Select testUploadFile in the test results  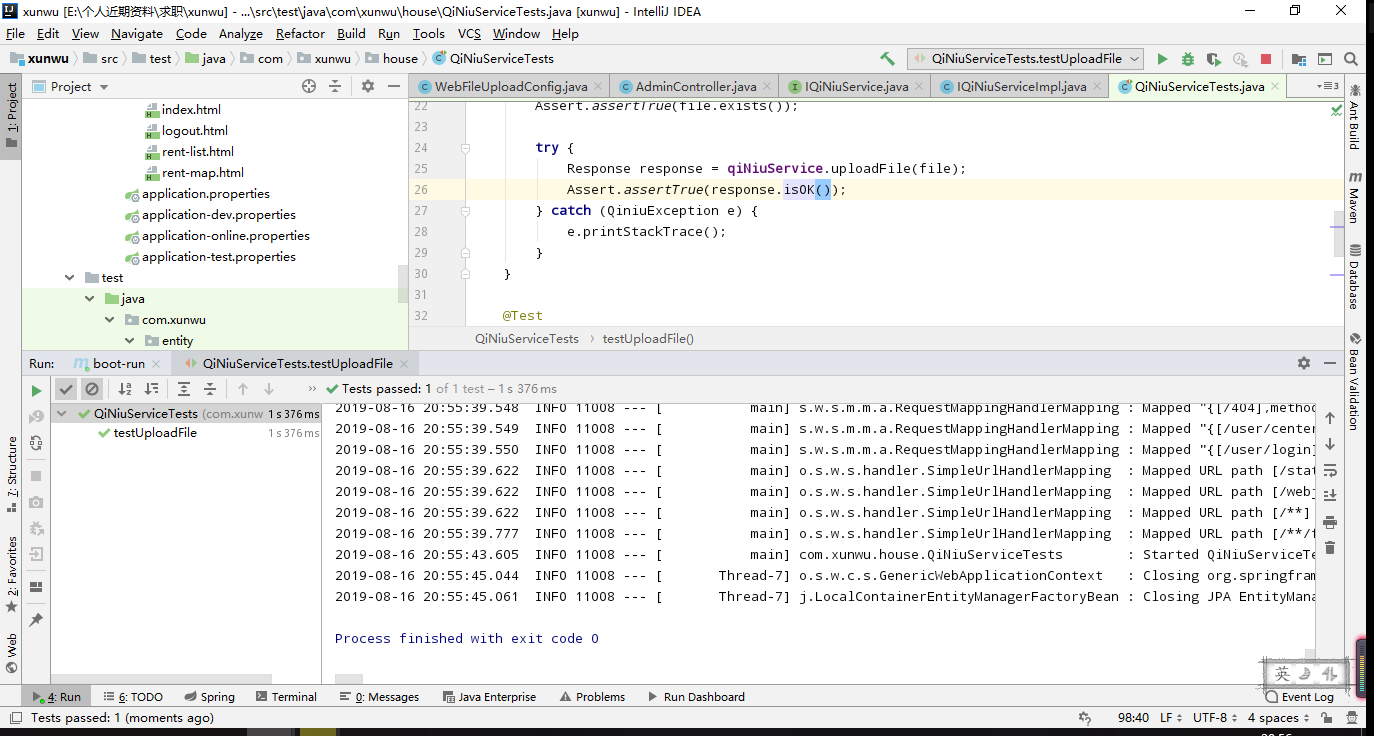tap(155, 433)
